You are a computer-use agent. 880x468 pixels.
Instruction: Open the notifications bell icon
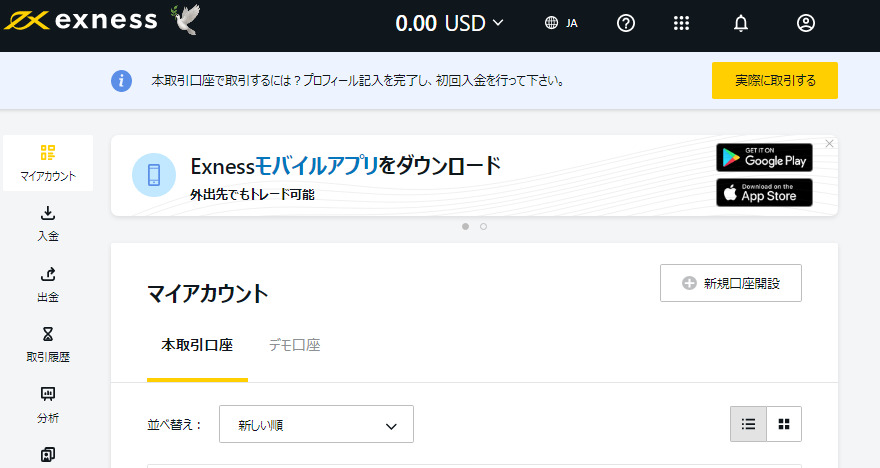[741, 23]
